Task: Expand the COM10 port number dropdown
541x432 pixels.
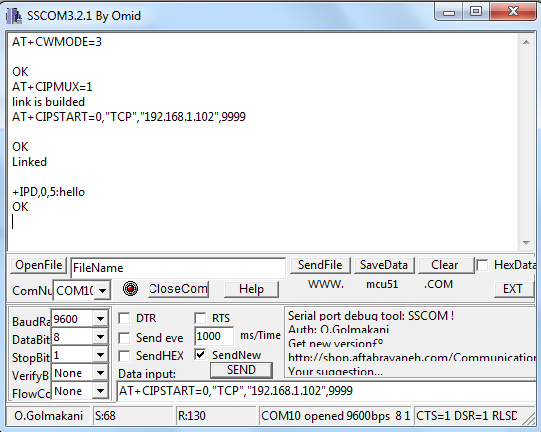Action: pos(102,291)
